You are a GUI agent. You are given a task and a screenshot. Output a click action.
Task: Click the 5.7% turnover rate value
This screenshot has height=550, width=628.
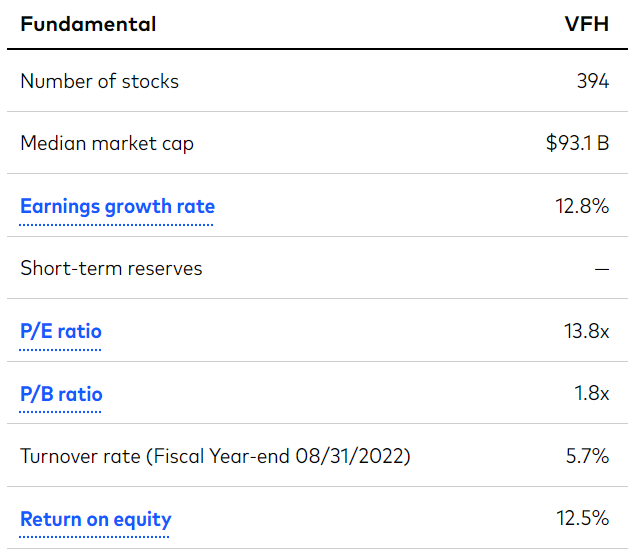(x=587, y=456)
